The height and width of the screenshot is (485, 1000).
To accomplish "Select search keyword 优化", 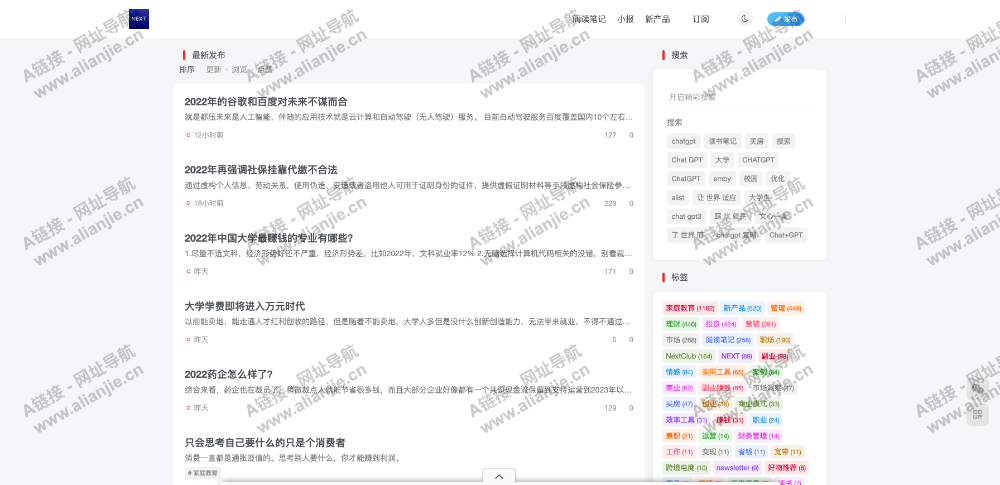I will click(x=777, y=179).
